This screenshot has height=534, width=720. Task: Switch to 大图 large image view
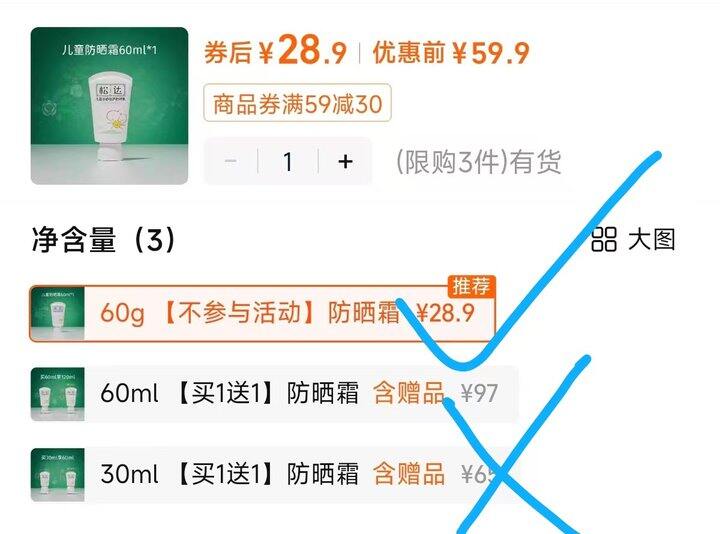[652, 240]
